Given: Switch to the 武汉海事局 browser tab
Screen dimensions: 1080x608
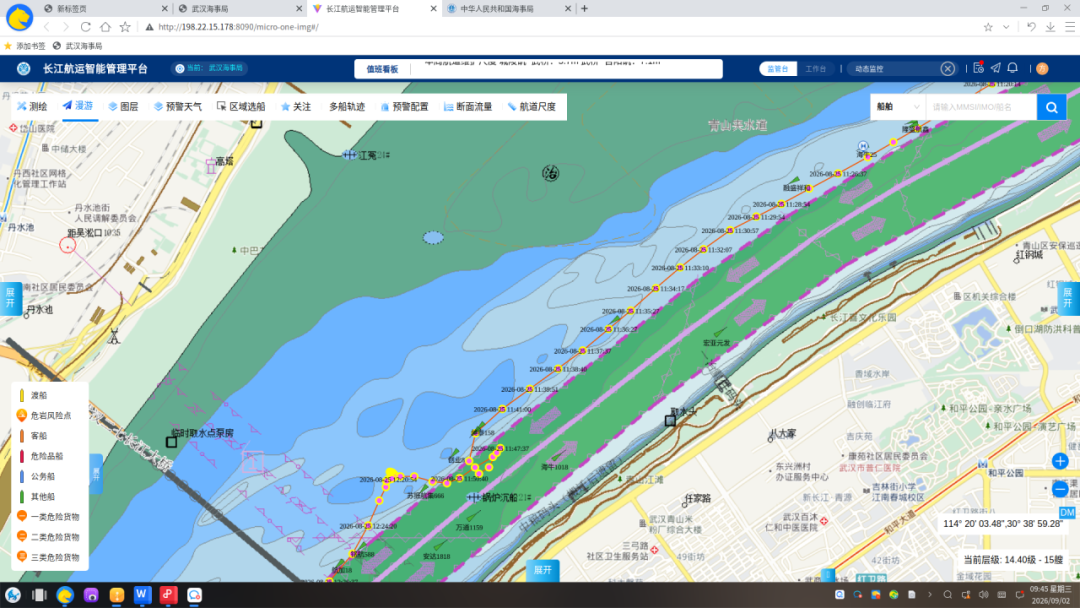Looking at the screenshot, I should 238,8.
